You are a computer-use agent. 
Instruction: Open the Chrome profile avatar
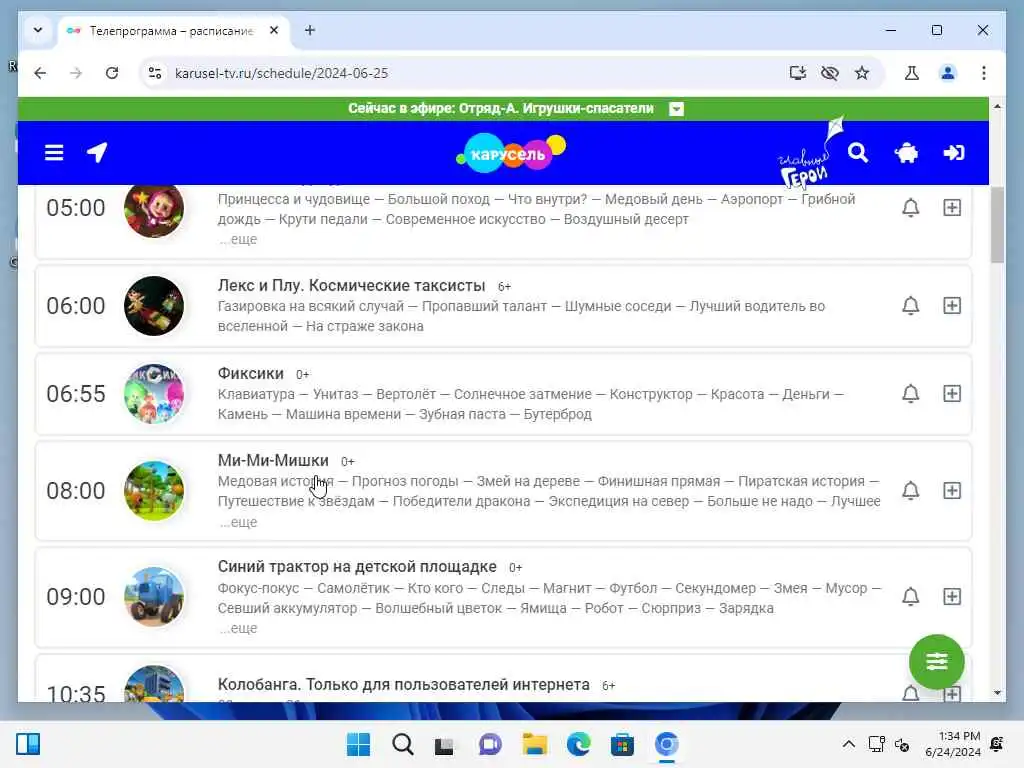(x=948, y=73)
